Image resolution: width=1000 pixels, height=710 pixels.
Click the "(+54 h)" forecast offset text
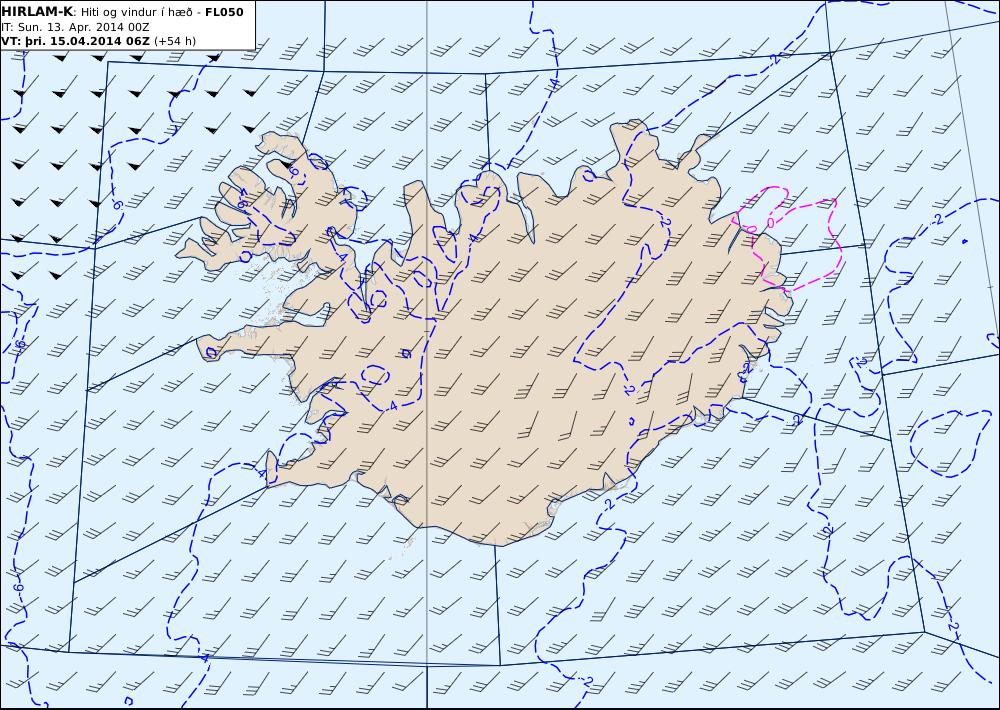(175, 41)
